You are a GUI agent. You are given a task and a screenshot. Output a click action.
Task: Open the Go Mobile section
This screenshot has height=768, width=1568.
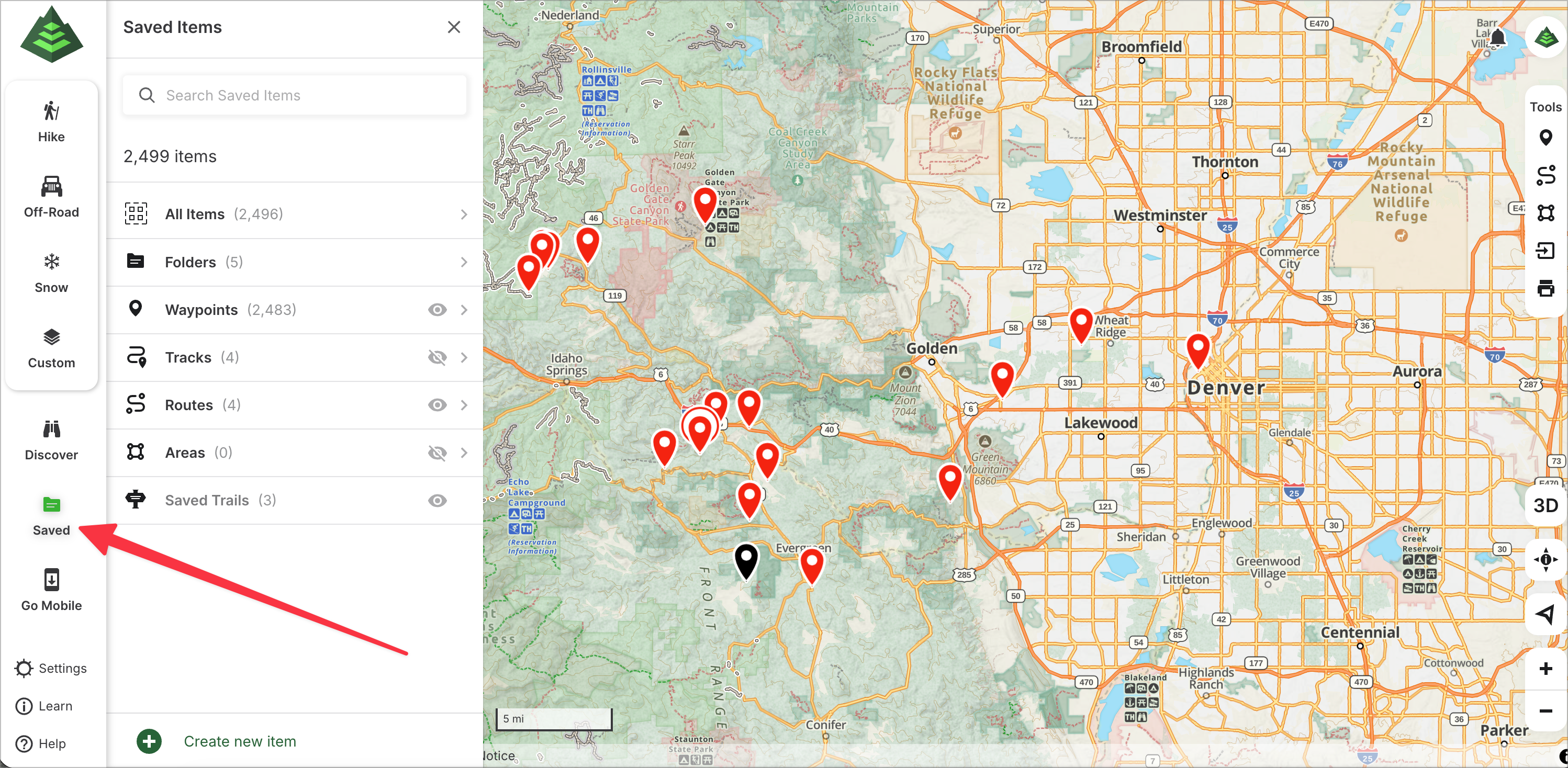click(51, 590)
